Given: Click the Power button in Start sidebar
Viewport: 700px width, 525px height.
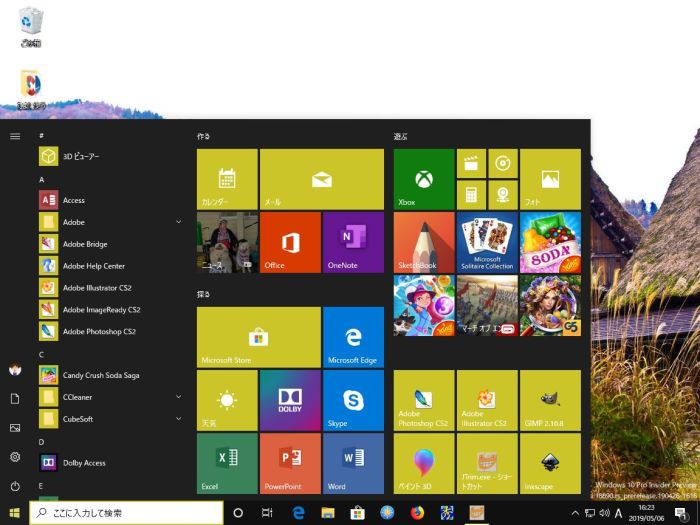Looking at the screenshot, I should click(15, 485).
